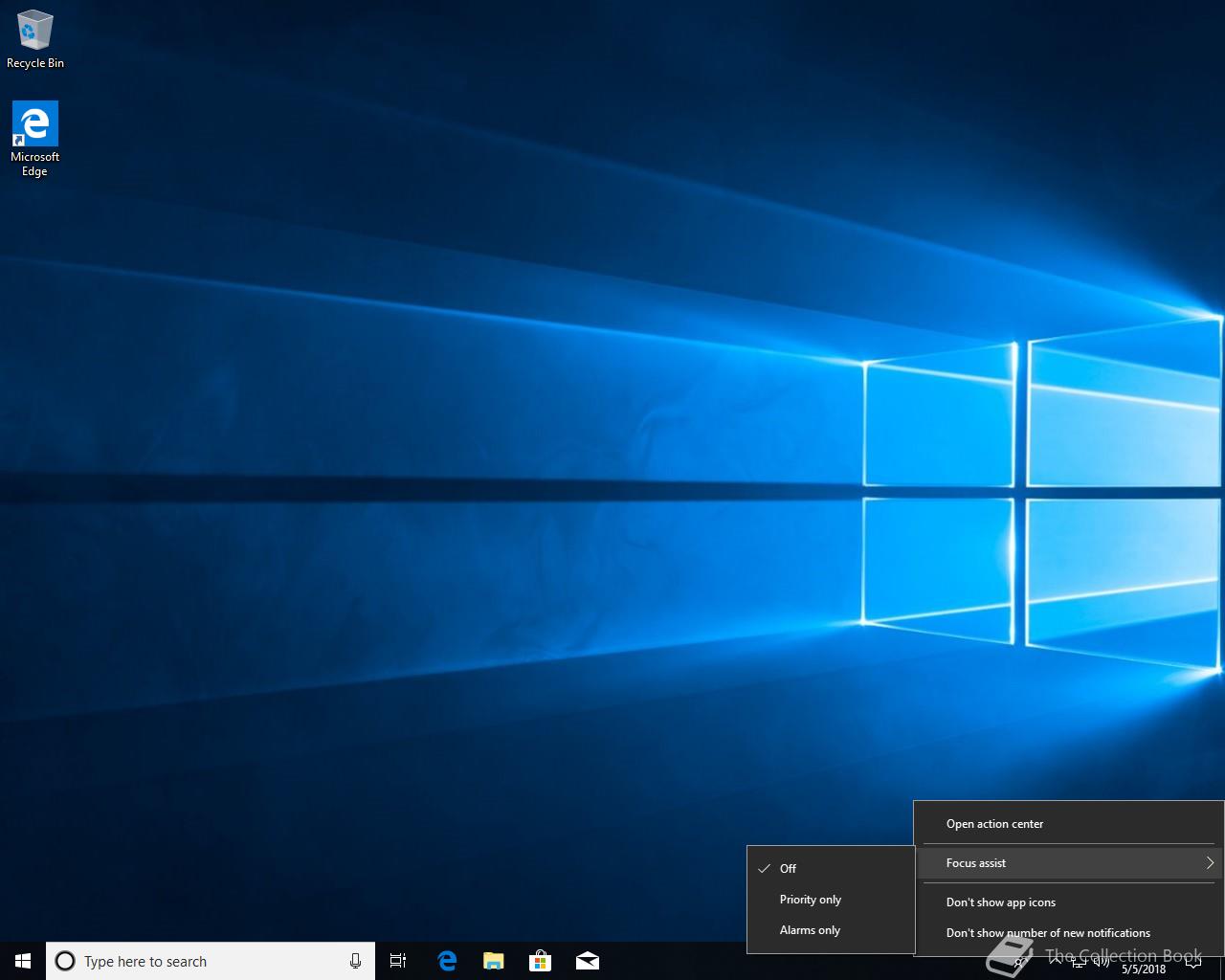Open the Mail app from the taskbar
The image size is (1225, 980).
(588, 961)
